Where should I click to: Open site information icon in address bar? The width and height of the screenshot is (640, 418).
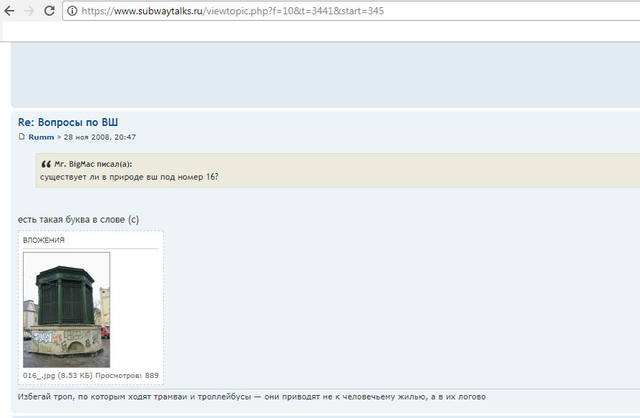(72, 11)
